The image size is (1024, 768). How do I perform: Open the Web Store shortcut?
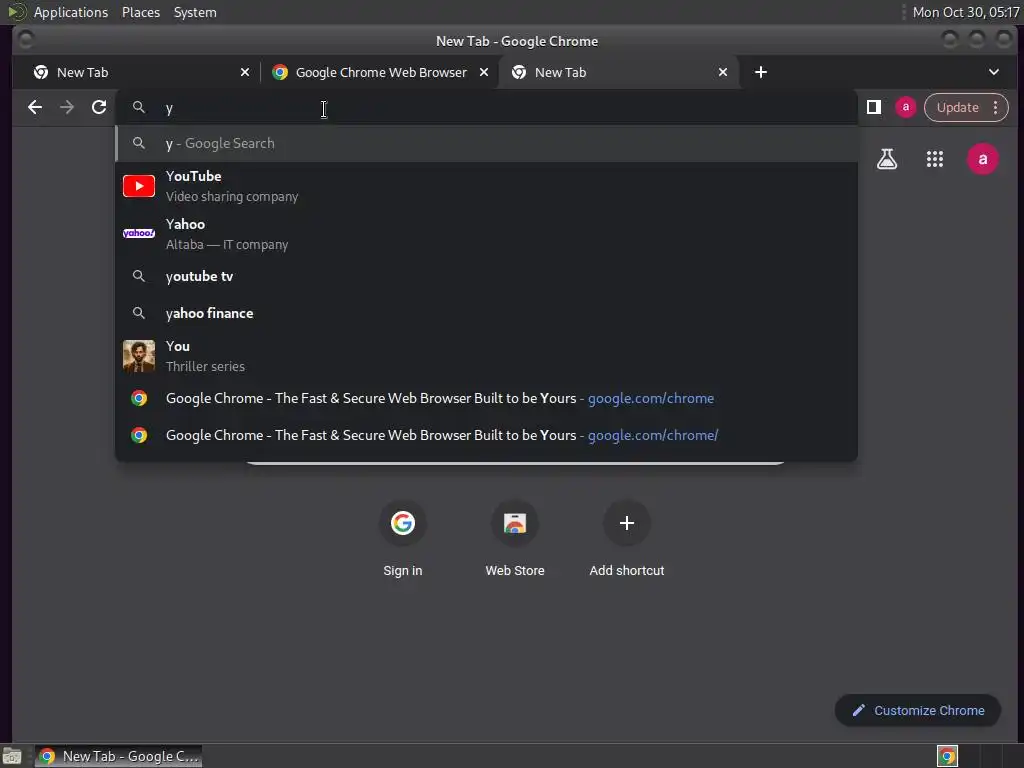tap(515, 539)
